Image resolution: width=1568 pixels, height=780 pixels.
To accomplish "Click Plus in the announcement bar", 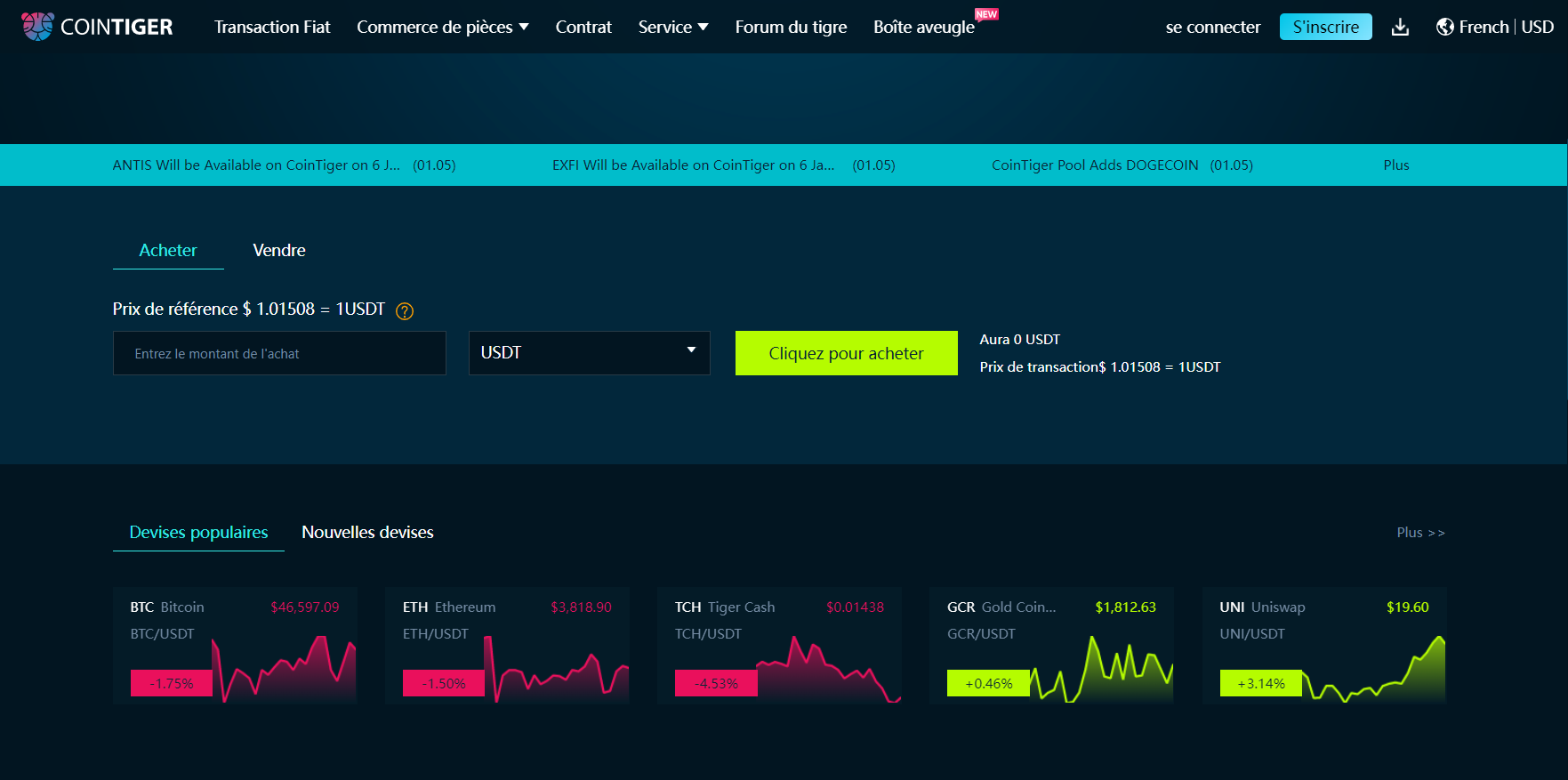I will 1396,165.
